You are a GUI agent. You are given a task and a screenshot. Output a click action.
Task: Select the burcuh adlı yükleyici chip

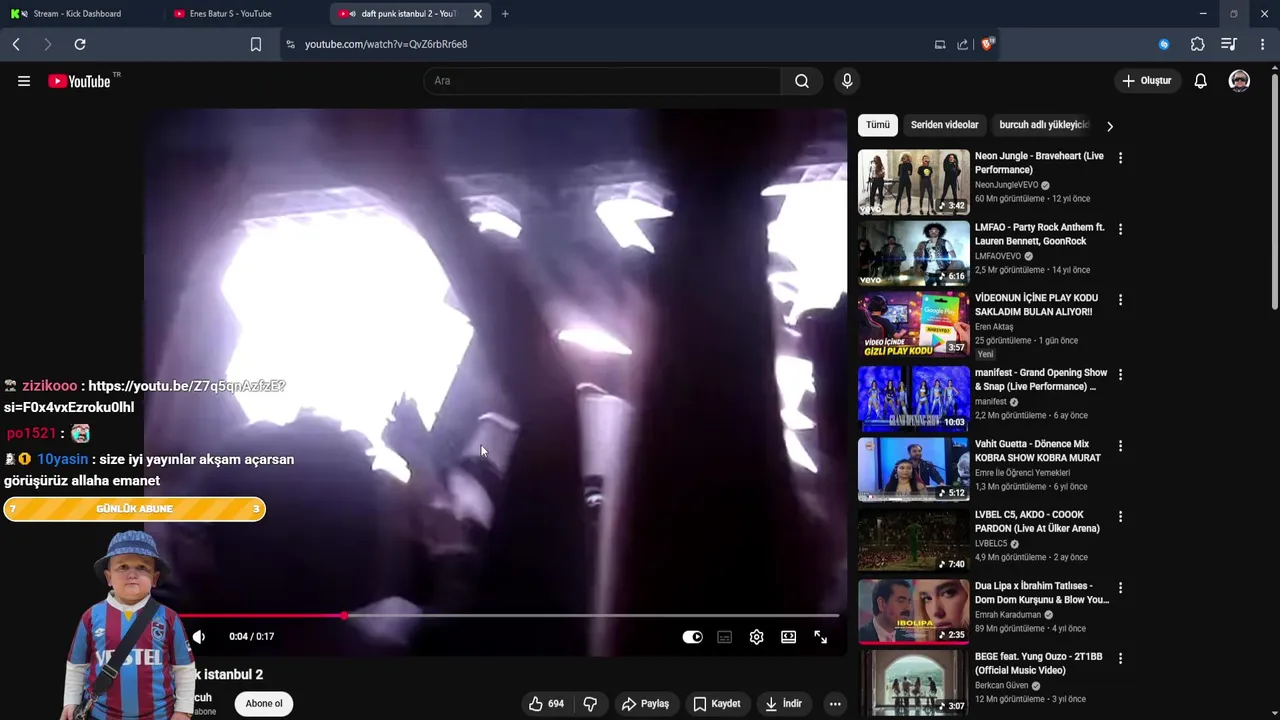point(1043,125)
